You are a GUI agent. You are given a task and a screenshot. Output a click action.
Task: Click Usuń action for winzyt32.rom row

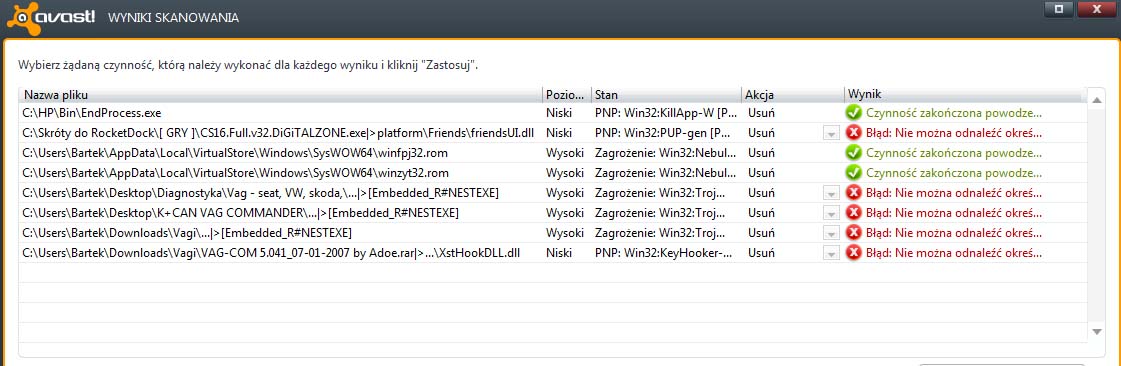coord(761,173)
